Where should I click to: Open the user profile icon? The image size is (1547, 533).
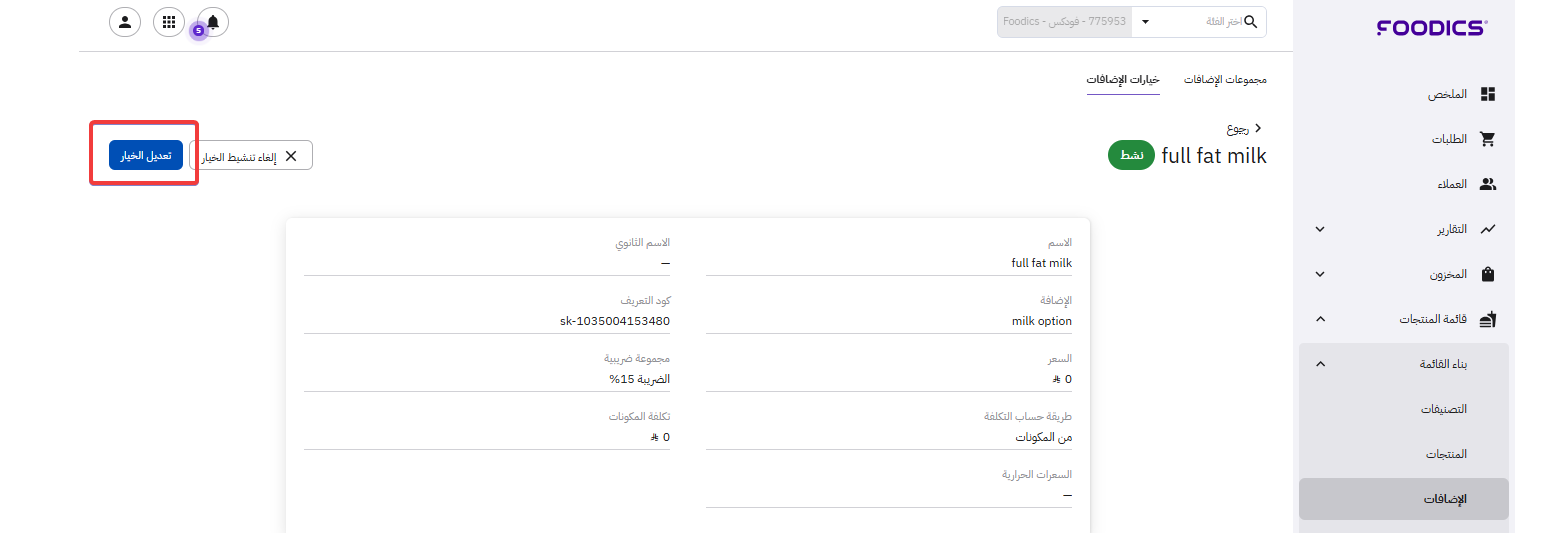(124, 22)
